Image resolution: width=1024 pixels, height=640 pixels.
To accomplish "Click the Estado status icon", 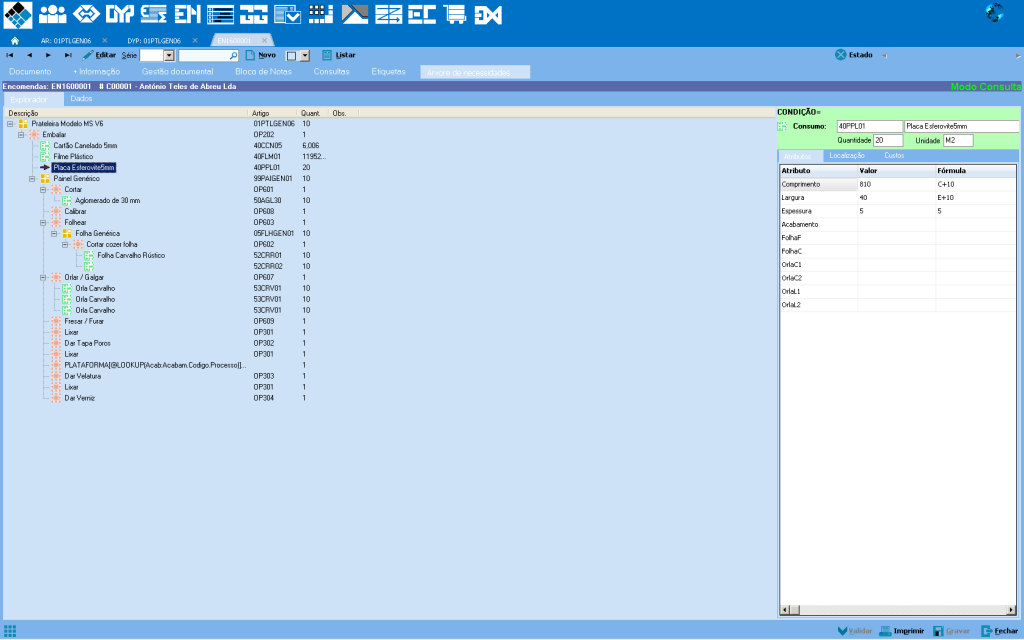I will click(x=841, y=55).
